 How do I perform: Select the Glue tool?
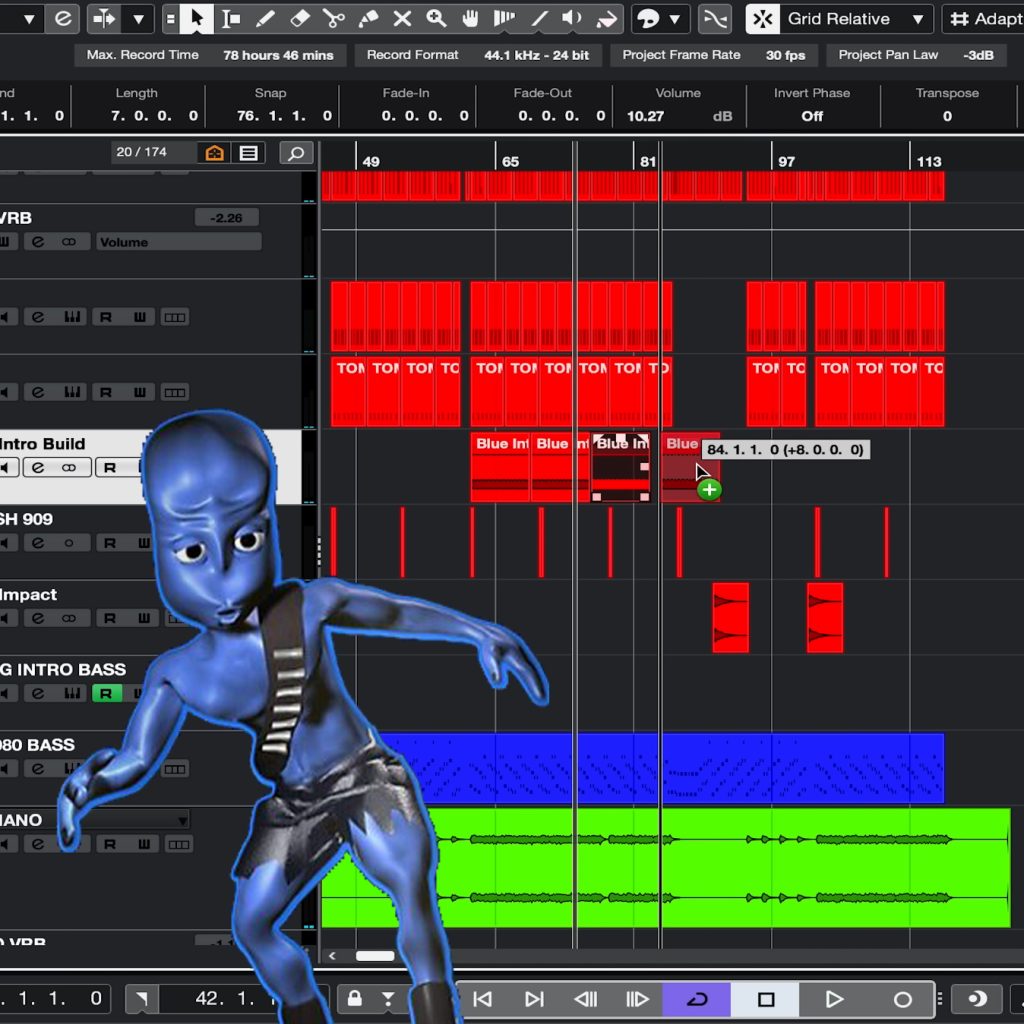[x=367, y=18]
